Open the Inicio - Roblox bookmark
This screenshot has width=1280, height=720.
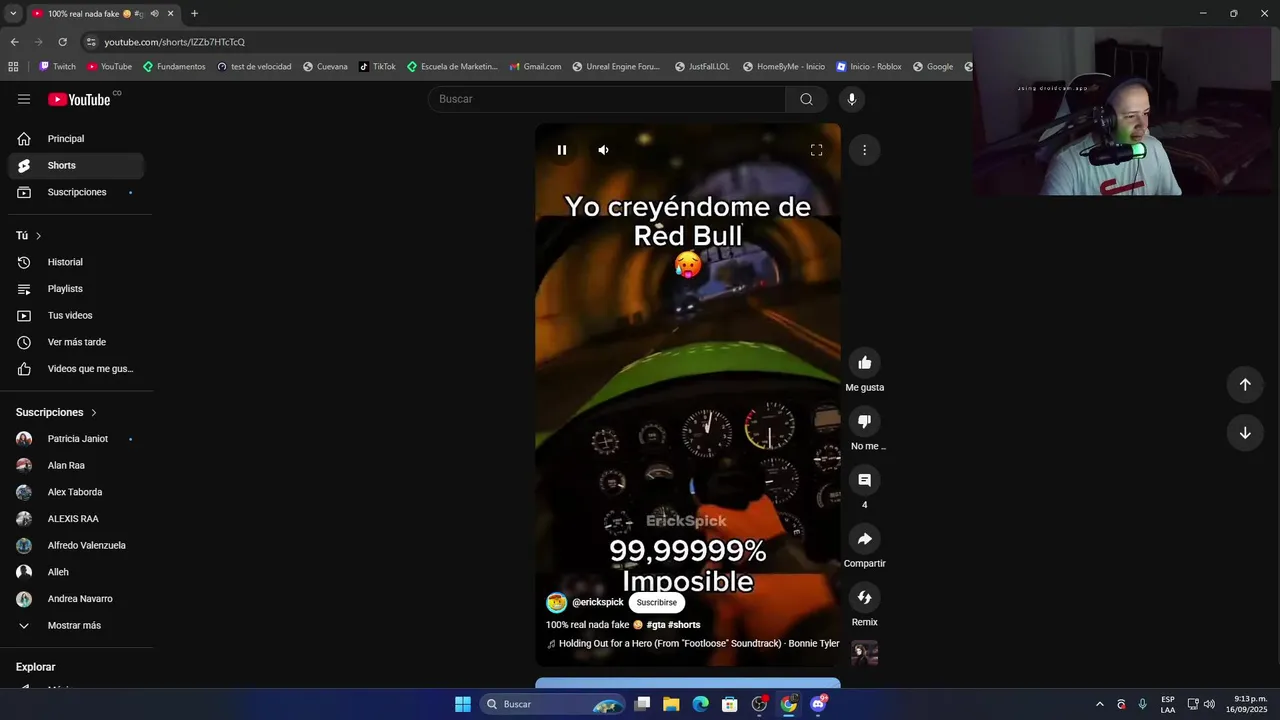[x=868, y=67]
